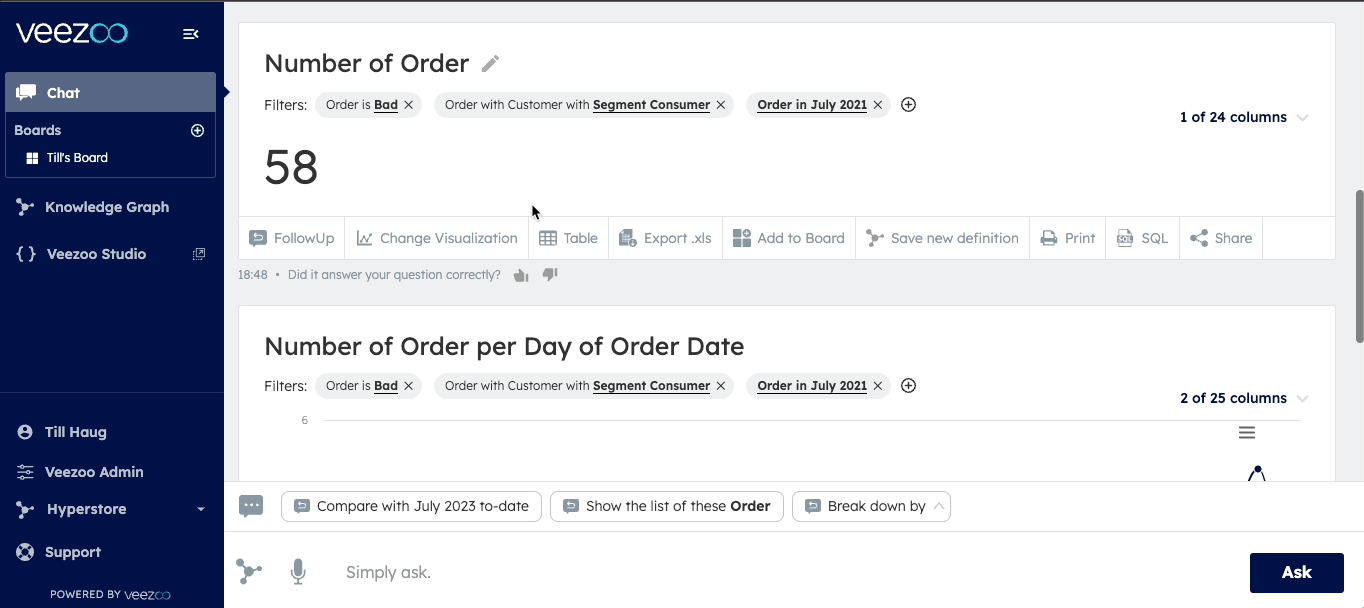
Task: Expand the 2 of 25 columns dropdown
Action: coord(1244,398)
